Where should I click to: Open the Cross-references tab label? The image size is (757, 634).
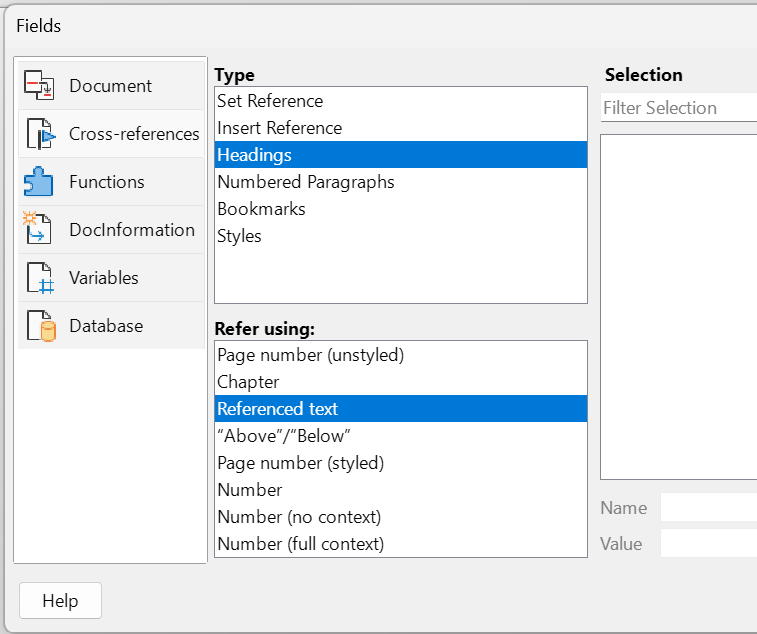(x=134, y=134)
